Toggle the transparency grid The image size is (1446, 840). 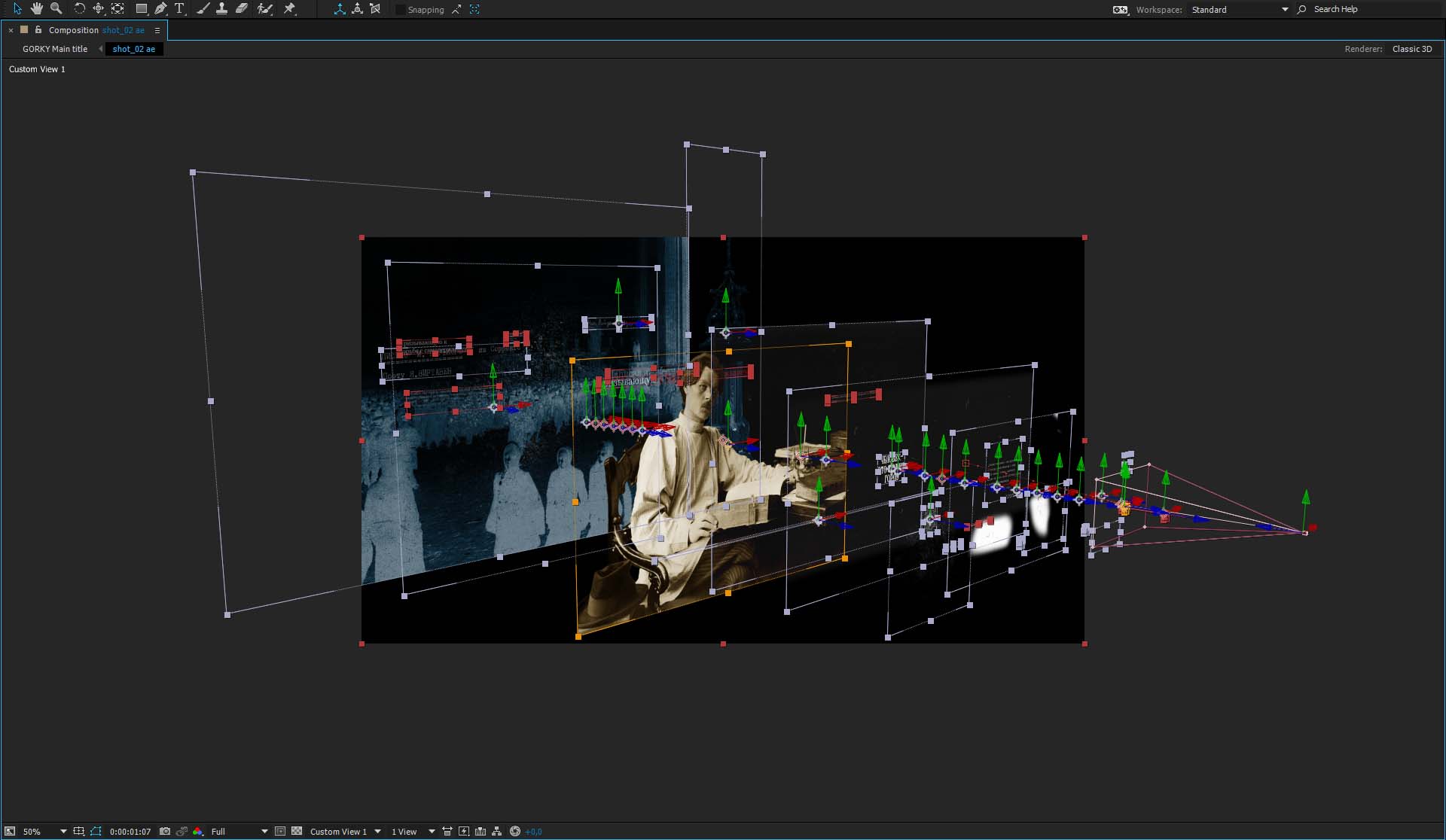[x=297, y=832]
